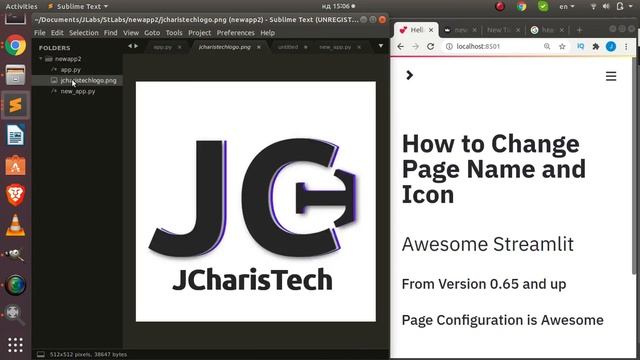Open the Find menu
Screen dimensions: 640x360
(x=111, y=33)
